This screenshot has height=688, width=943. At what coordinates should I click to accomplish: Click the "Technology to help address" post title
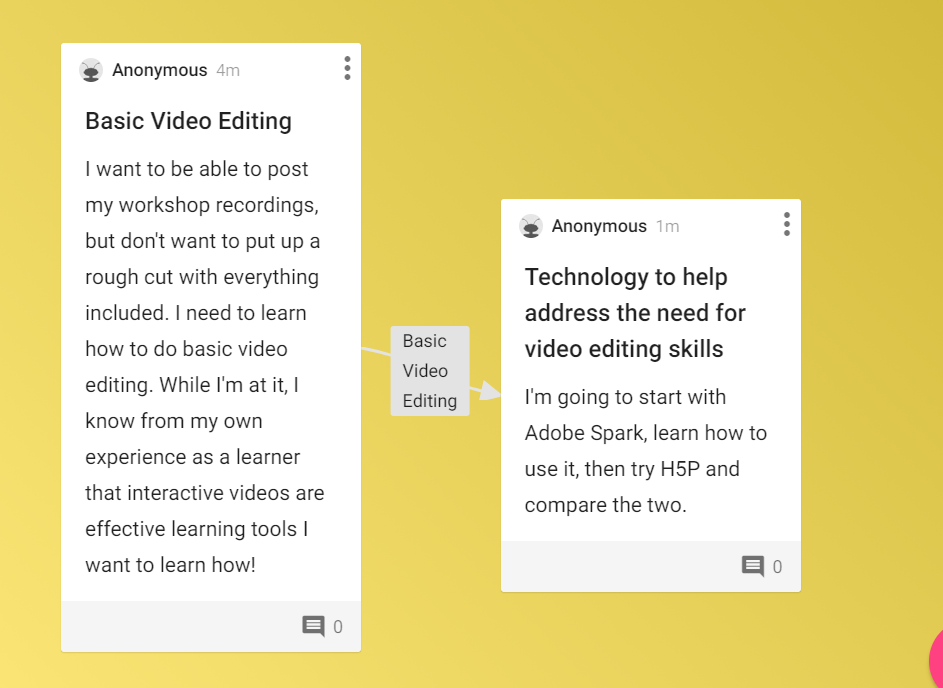(x=635, y=313)
